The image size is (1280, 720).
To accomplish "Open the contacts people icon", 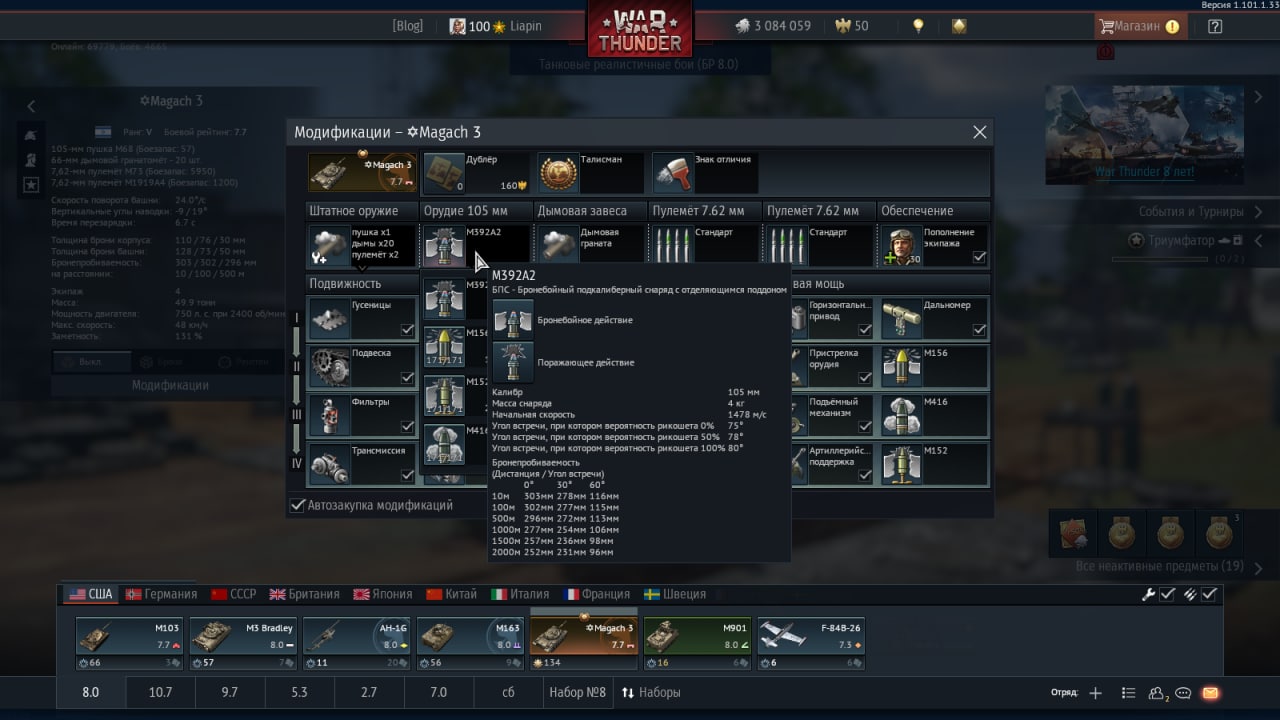I will click(x=1158, y=693).
